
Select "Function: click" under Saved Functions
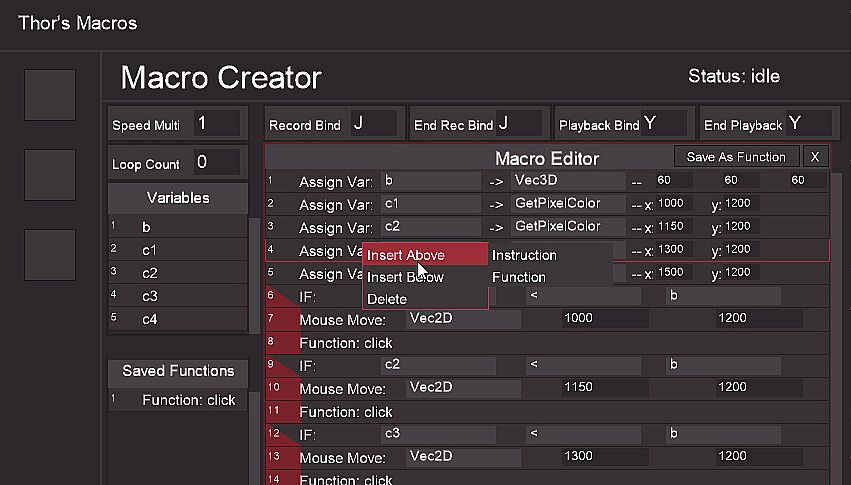coord(178,400)
